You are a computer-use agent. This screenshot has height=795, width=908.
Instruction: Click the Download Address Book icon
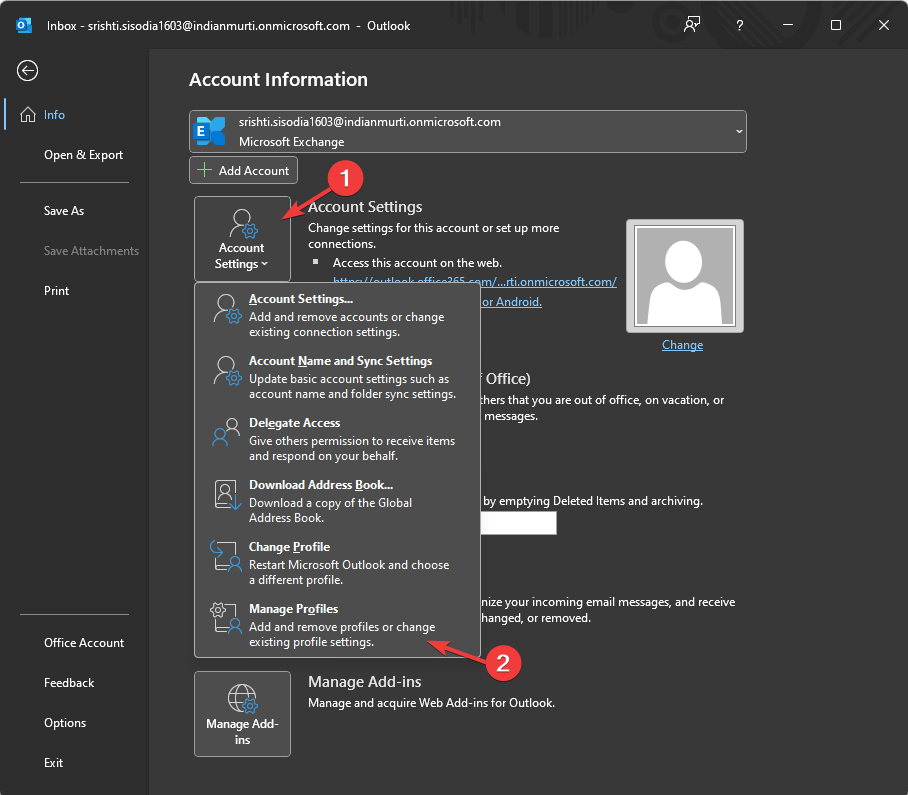tap(226, 494)
